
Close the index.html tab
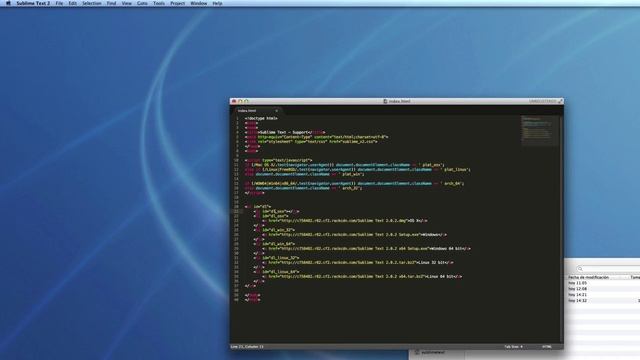point(276,111)
